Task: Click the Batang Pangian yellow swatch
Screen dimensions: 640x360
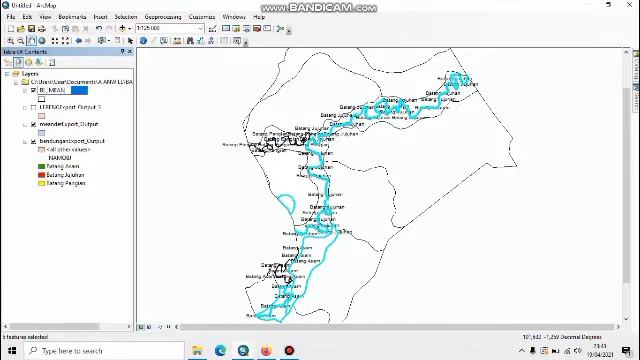Action: point(41,184)
